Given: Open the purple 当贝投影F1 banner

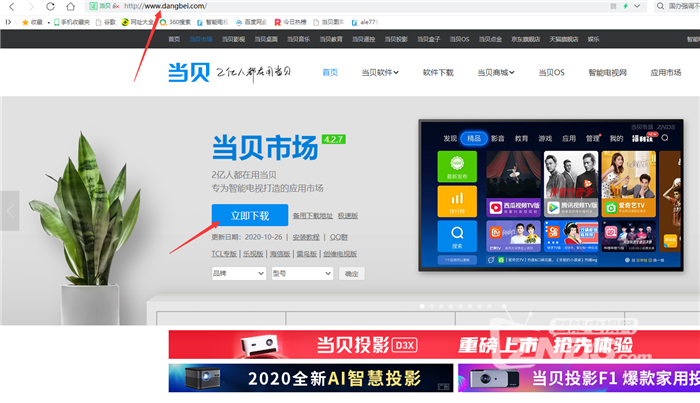Looking at the screenshot, I should click(579, 378).
